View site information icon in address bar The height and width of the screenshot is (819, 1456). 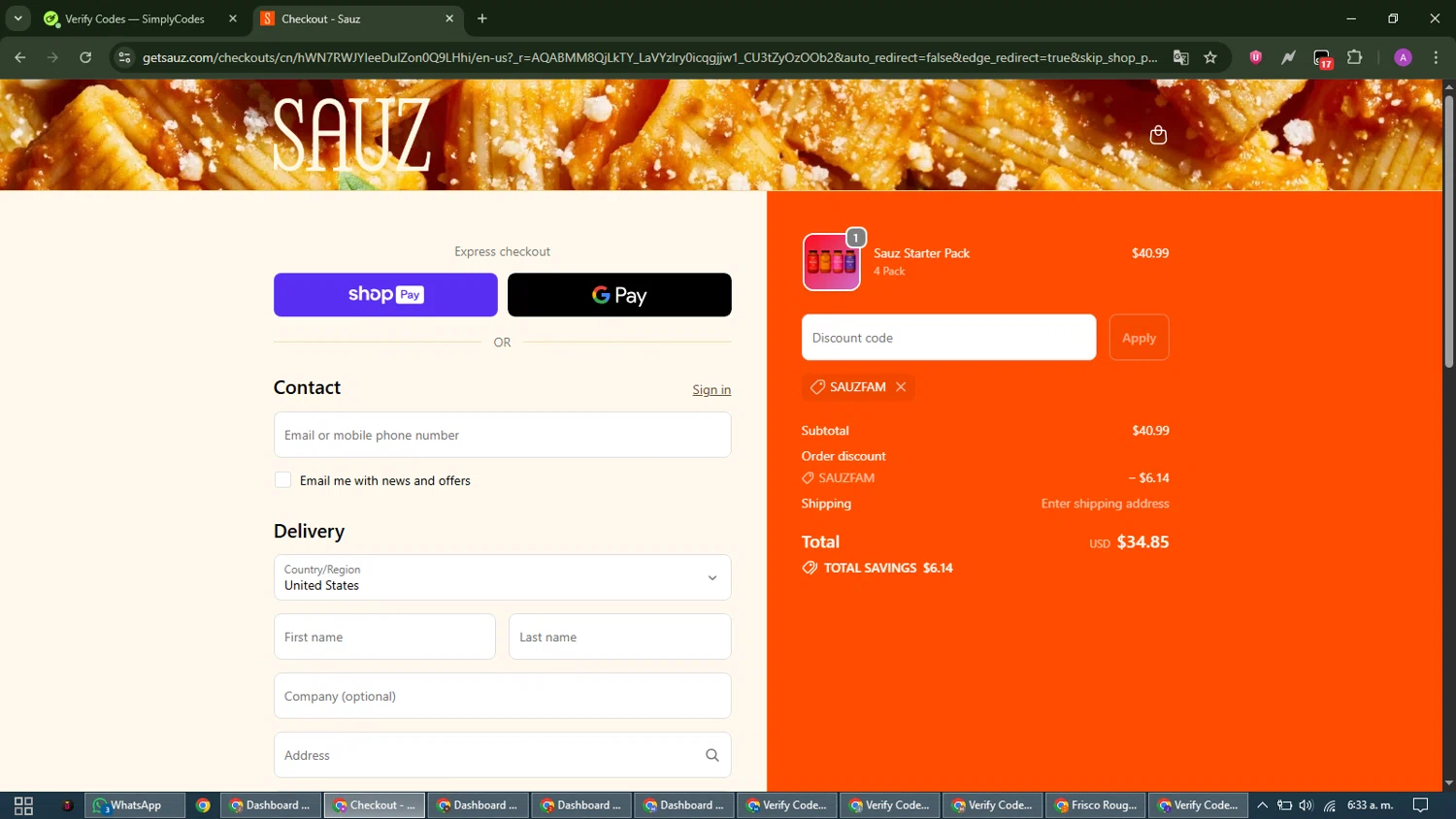tap(124, 57)
